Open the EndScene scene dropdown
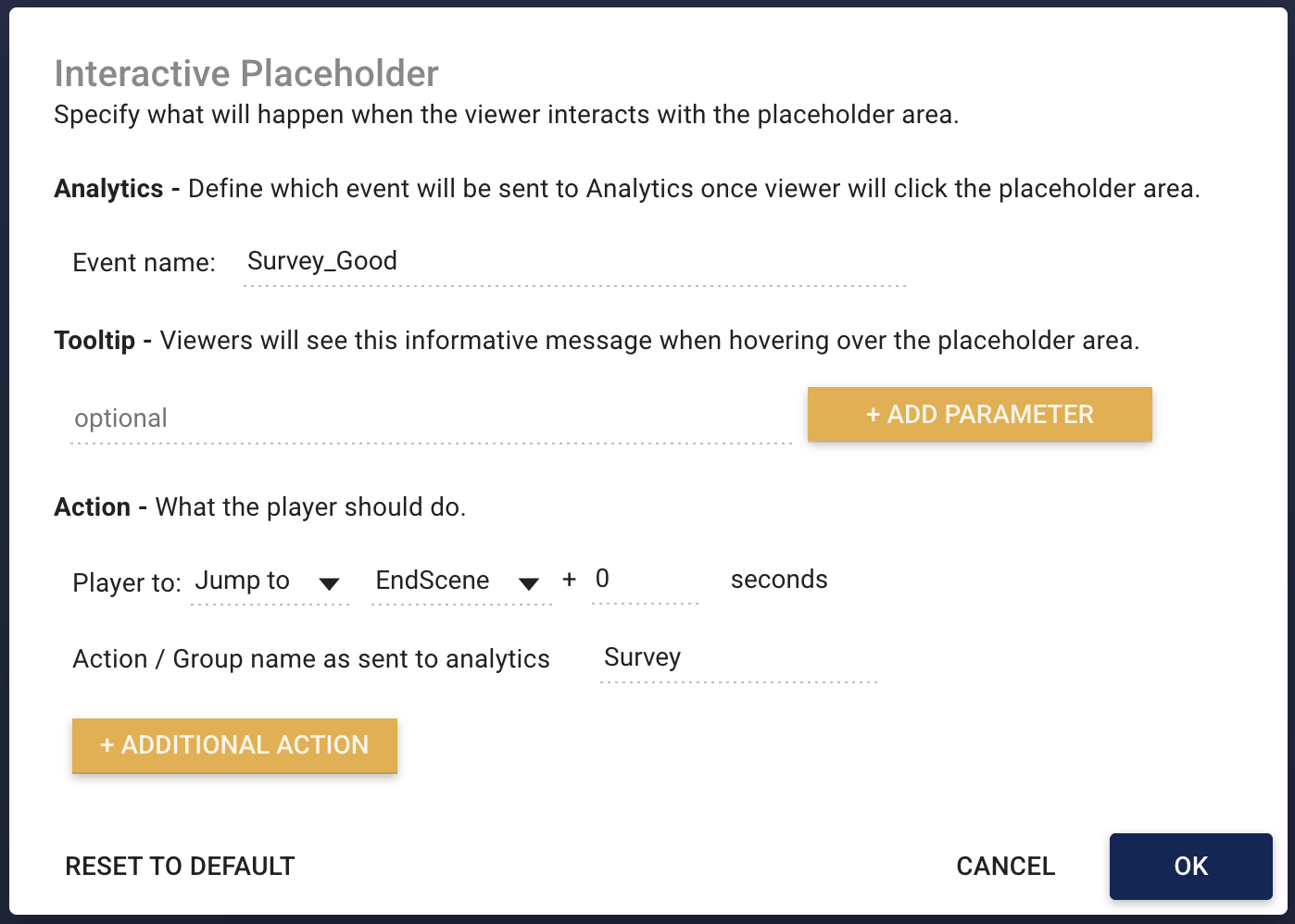 coord(434,581)
